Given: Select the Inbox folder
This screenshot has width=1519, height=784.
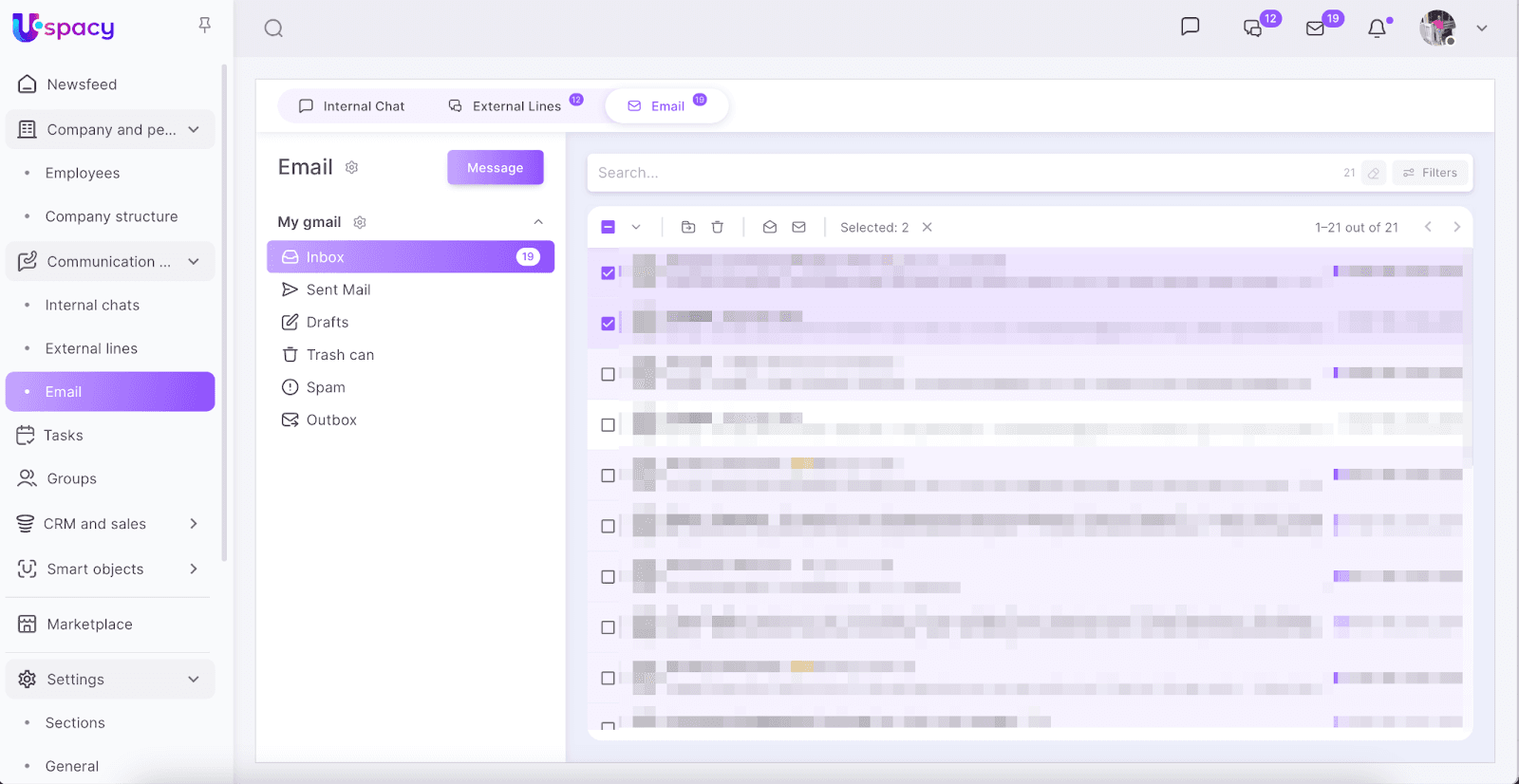Looking at the screenshot, I should [x=410, y=257].
